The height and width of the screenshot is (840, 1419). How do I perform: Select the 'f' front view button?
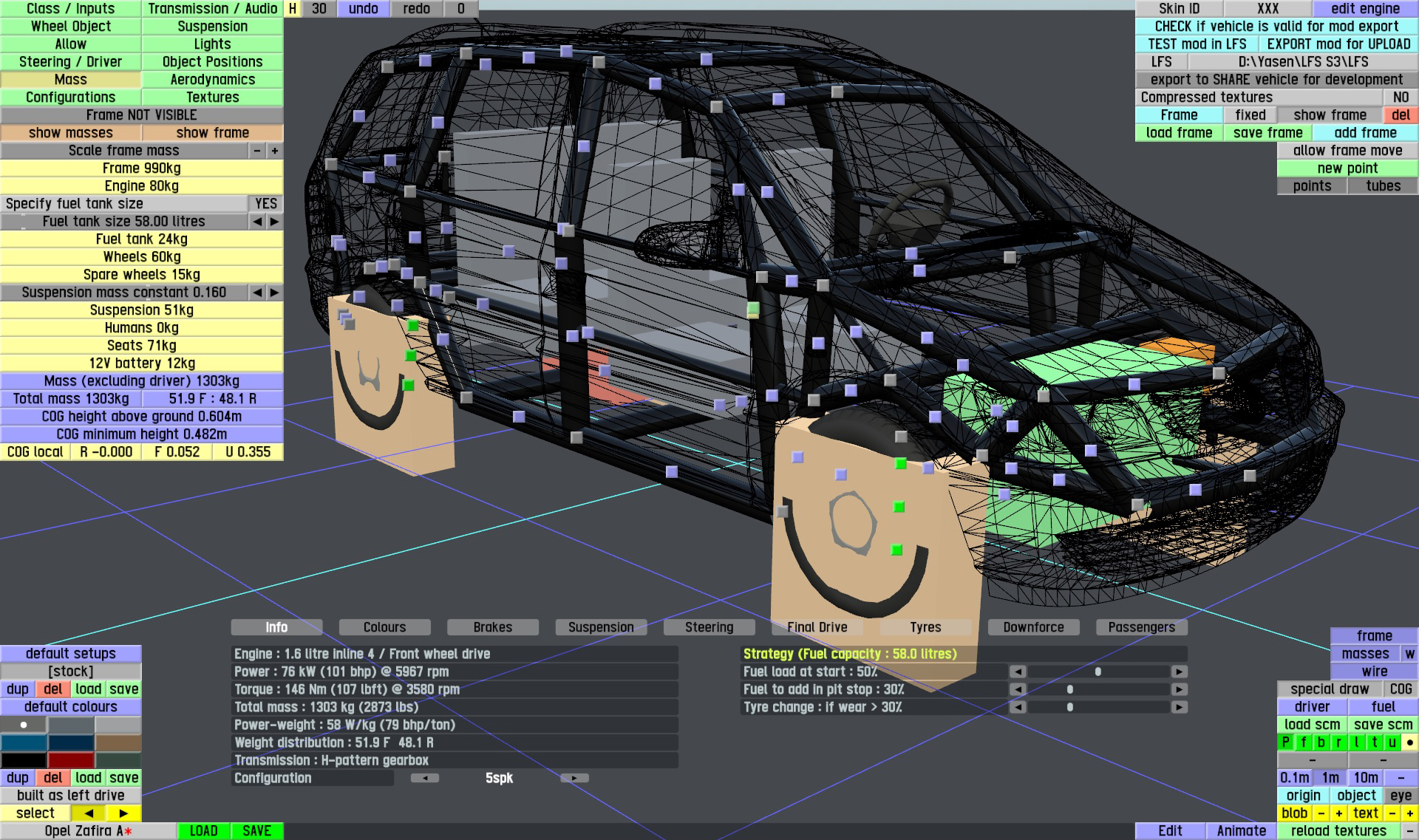[x=1303, y=742]
